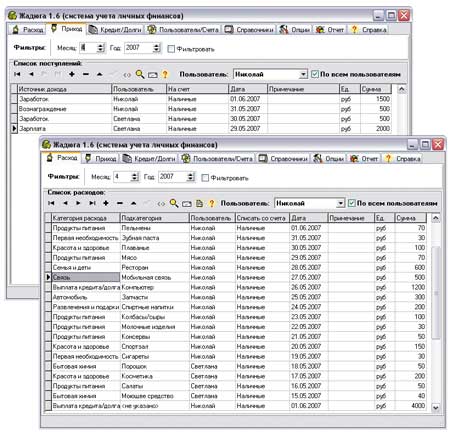
Task: Open the Пользователь dropdown in expenses window
Action: point(340,203)
